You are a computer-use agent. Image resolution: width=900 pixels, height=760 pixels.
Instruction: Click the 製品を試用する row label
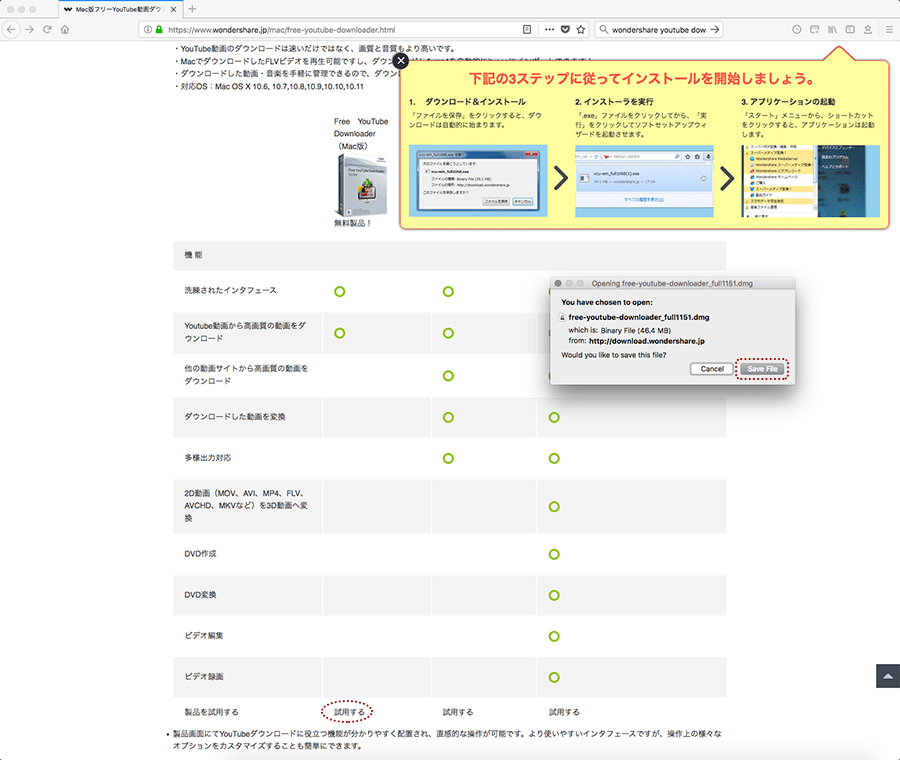coord(211,712)
